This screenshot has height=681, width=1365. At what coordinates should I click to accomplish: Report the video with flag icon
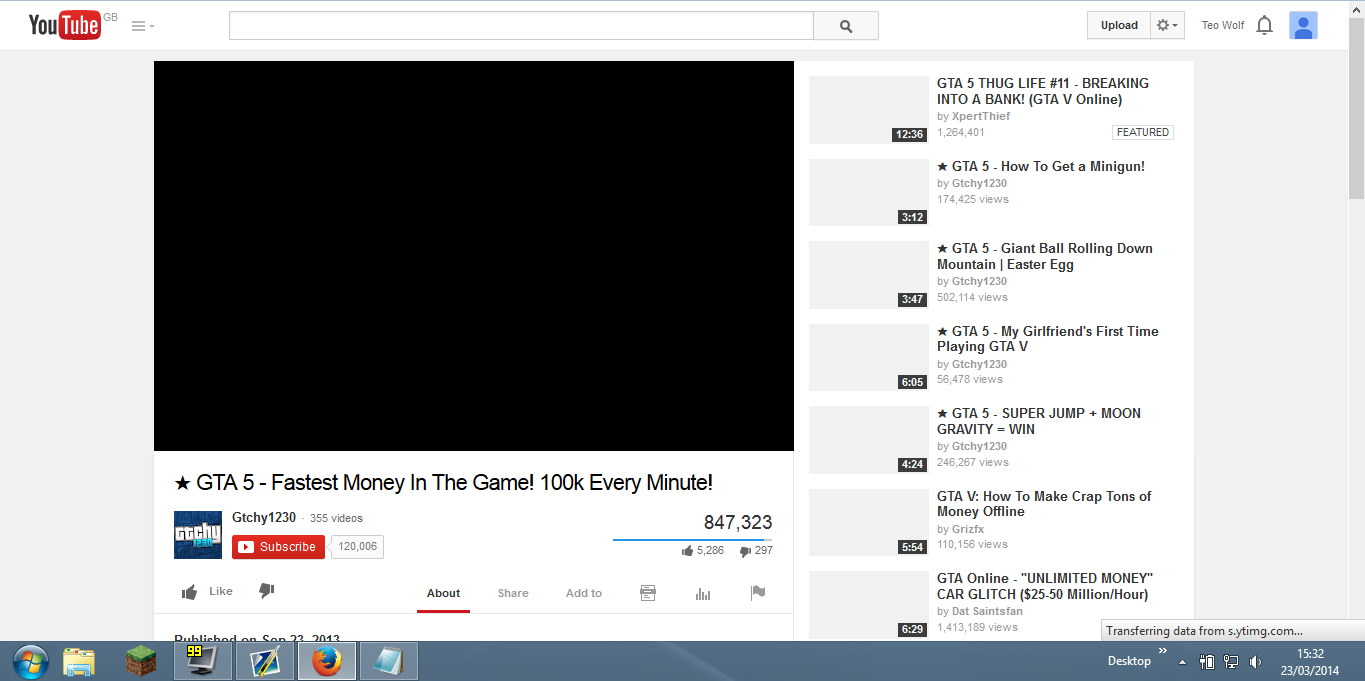coord(758,593)
